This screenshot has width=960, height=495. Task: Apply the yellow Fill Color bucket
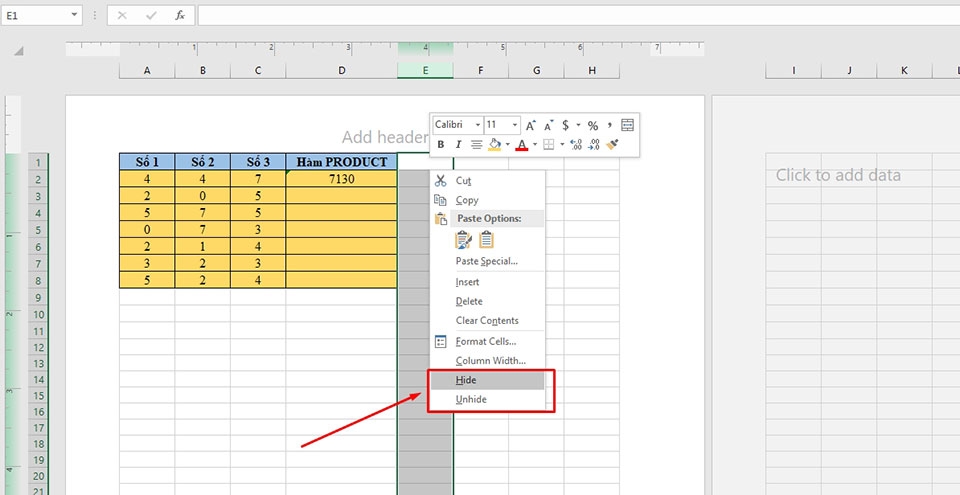(x=495, y=145)
